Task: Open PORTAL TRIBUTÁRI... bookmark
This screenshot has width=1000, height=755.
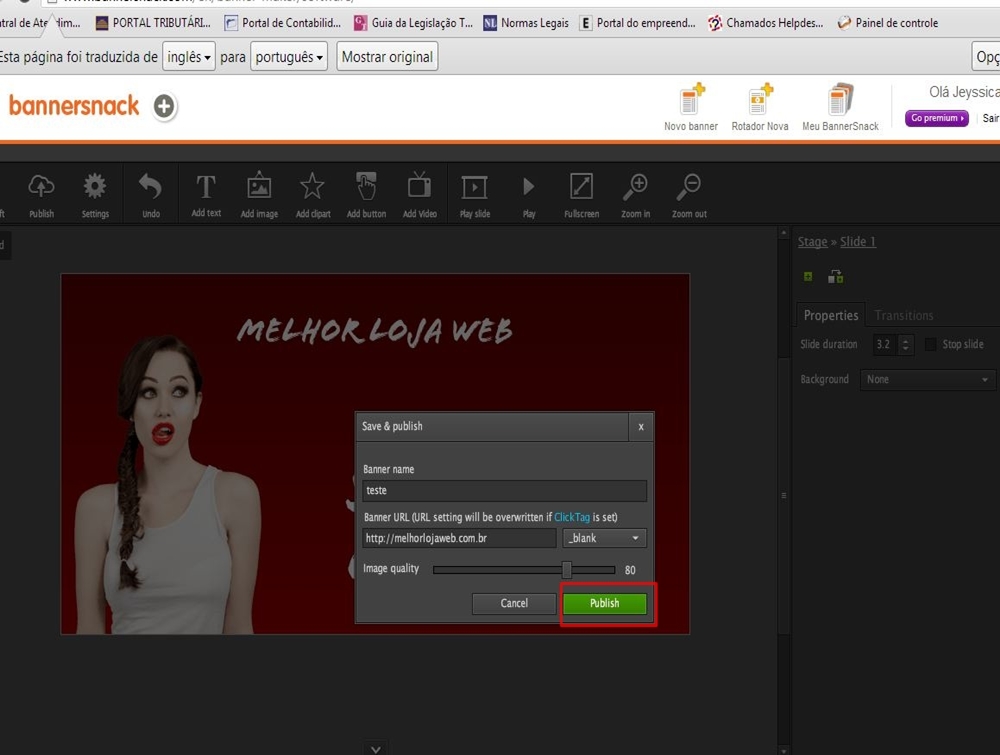Action: click(153, 23)
